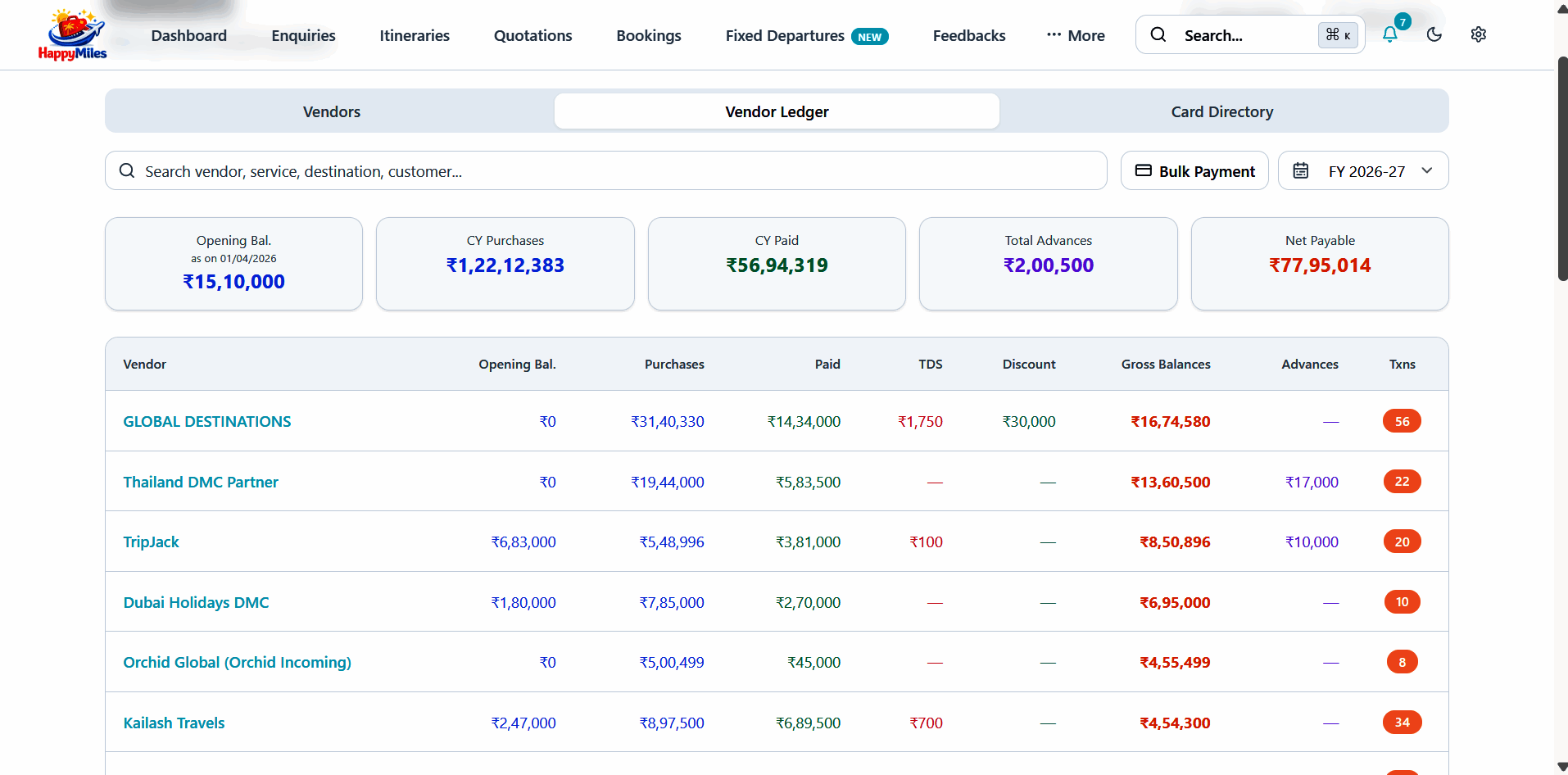Click the magnifier icon in top search
Image resolution: width=1568 pixels, height=775 pixels.
click(1158, 34)
